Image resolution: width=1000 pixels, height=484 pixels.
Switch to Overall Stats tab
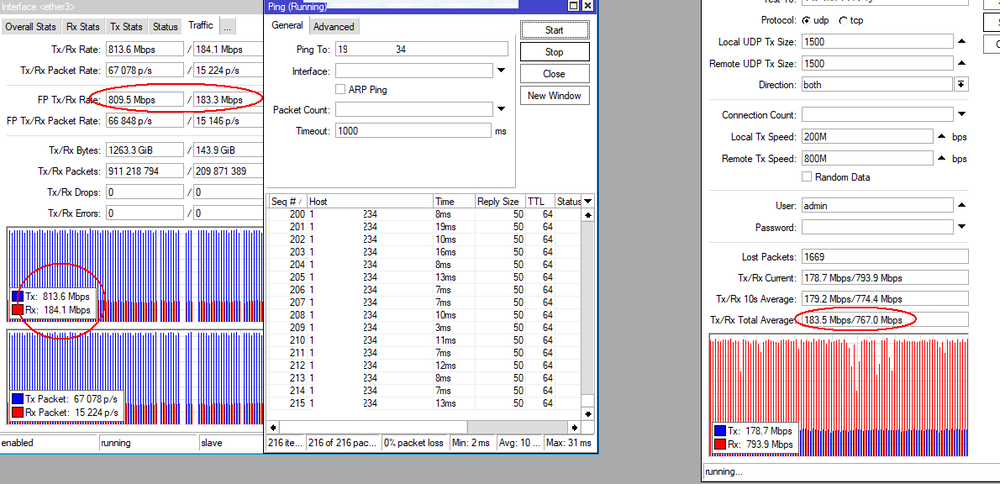pyautogui.click(x=31, y=27)
